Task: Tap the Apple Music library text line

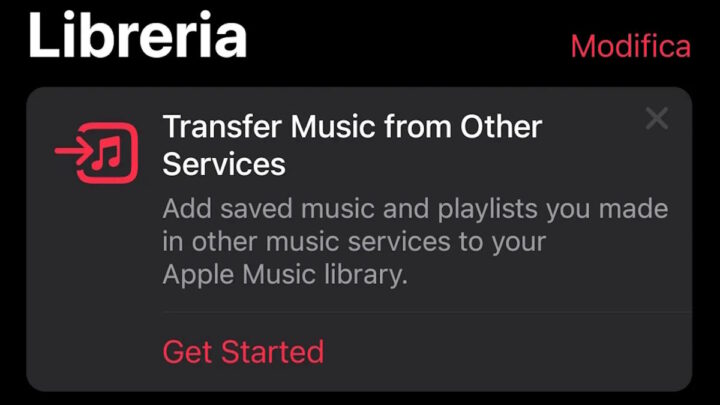Action: click(285, 275)
